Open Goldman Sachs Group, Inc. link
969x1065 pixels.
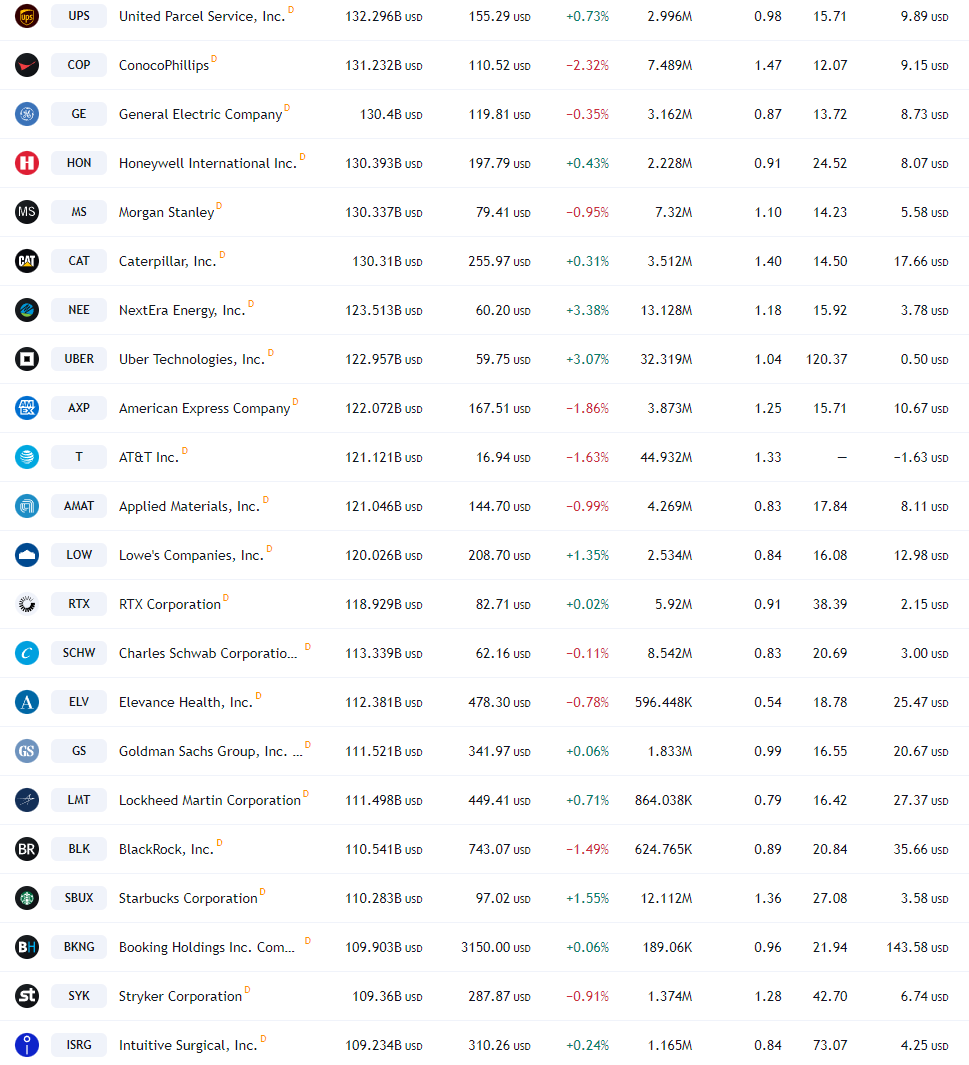[211, 751]
